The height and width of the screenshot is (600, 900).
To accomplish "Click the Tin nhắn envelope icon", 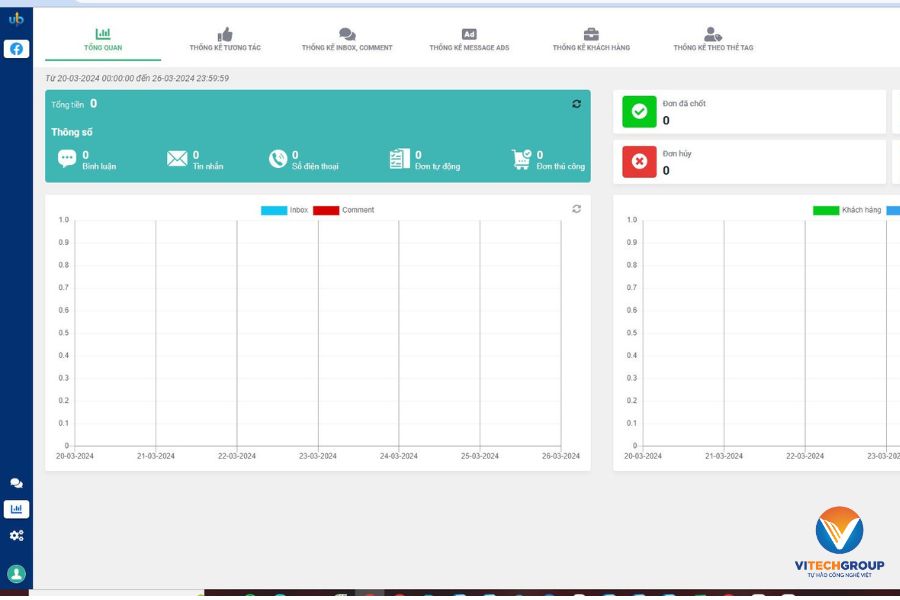I will 177,158.
